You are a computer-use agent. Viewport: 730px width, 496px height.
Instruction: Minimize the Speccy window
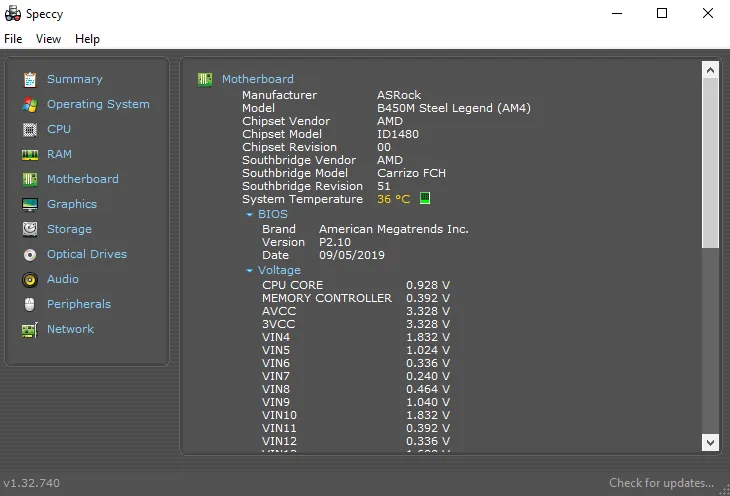click(617, 14)
